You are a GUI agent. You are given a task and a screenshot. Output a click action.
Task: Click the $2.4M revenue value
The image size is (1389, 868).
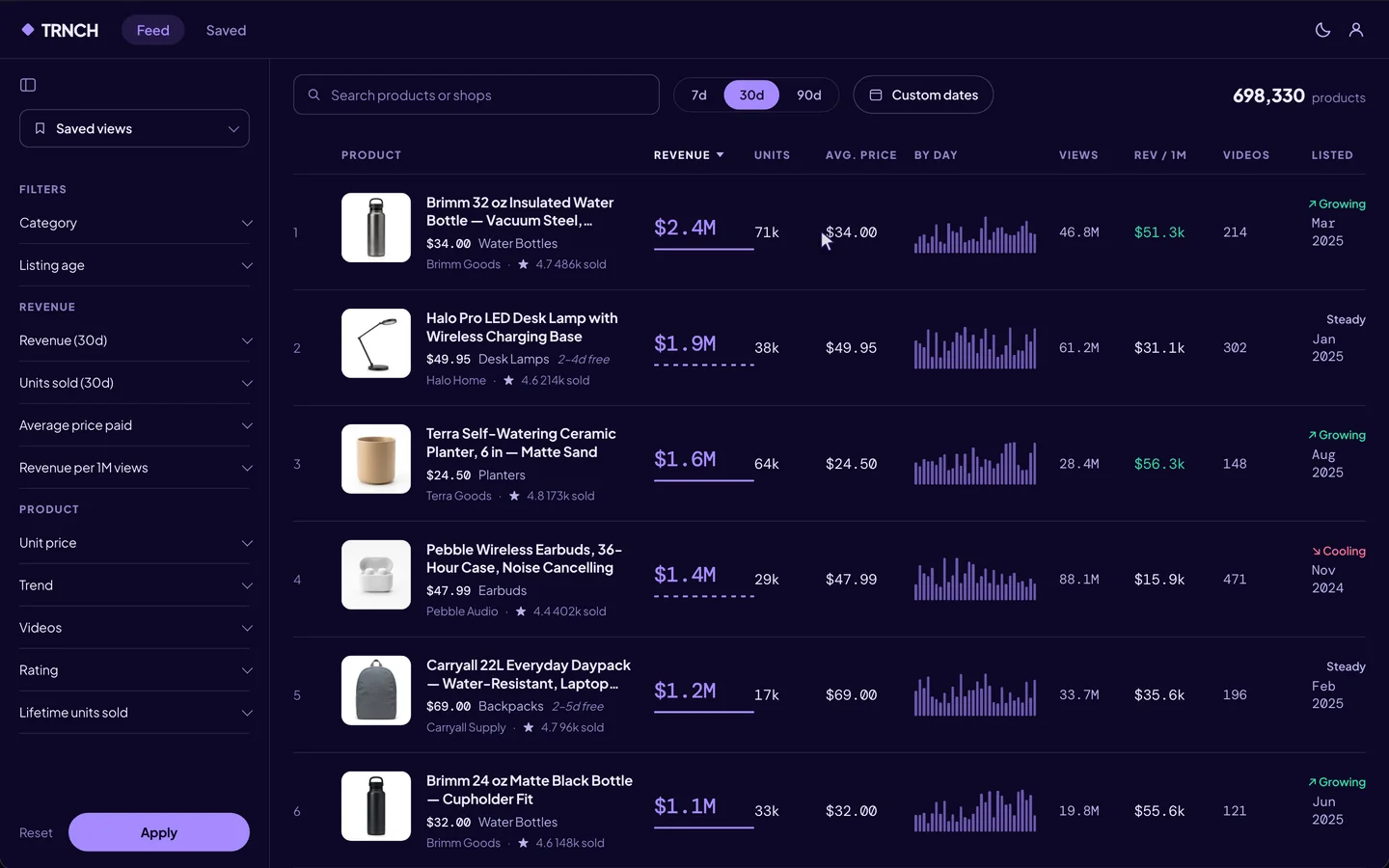685,228
